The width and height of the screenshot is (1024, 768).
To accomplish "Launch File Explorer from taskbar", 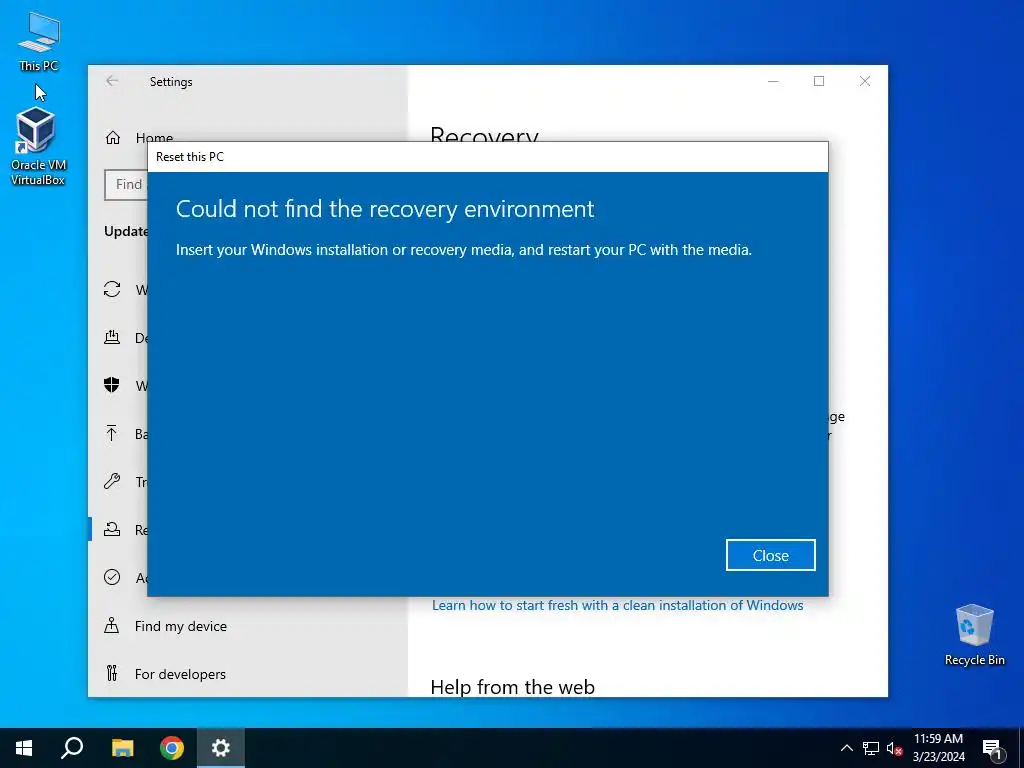I will point(122,748).
